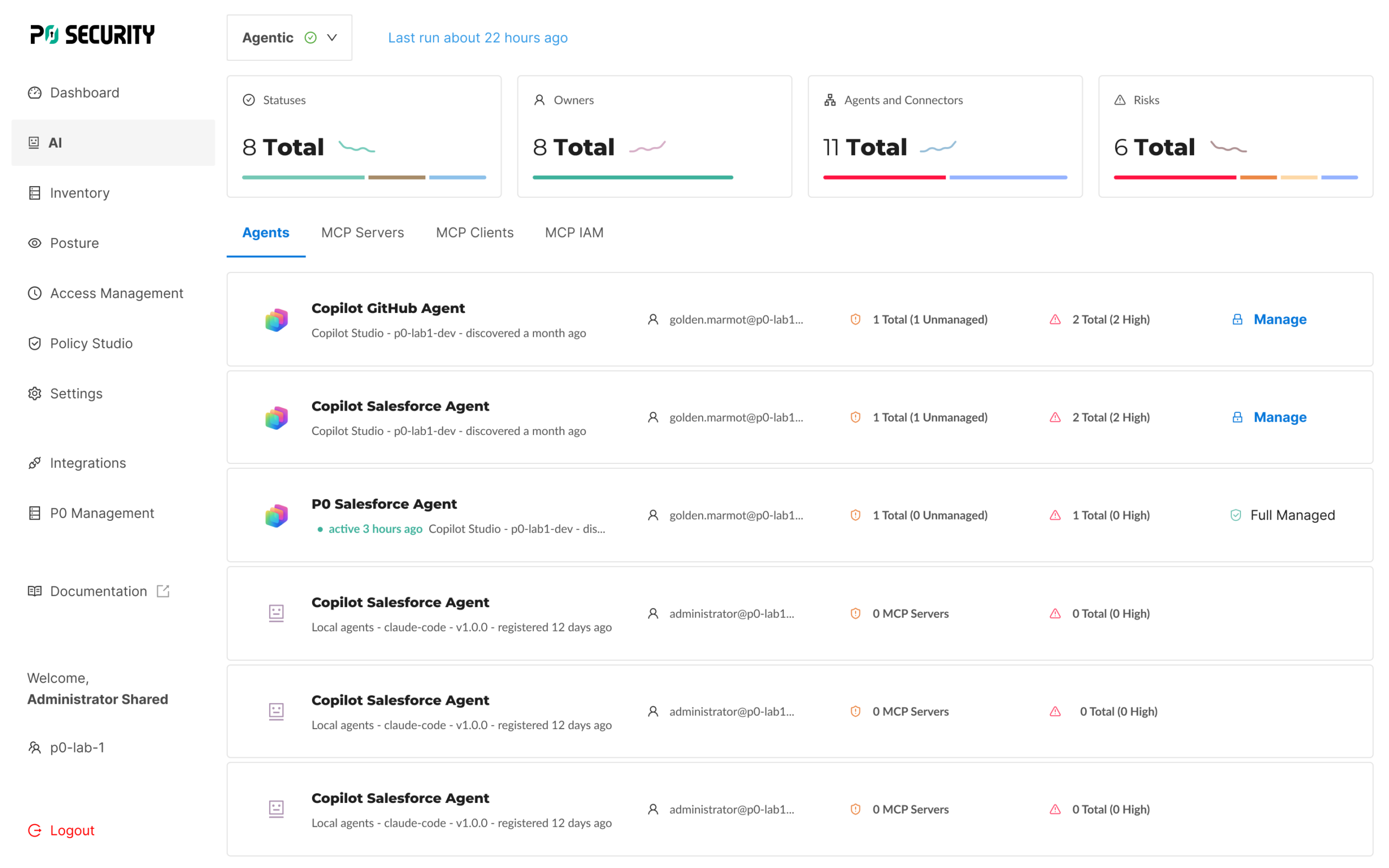
Task: Click the Policy Studio shield icon
Action: click(x=34, y=343)
